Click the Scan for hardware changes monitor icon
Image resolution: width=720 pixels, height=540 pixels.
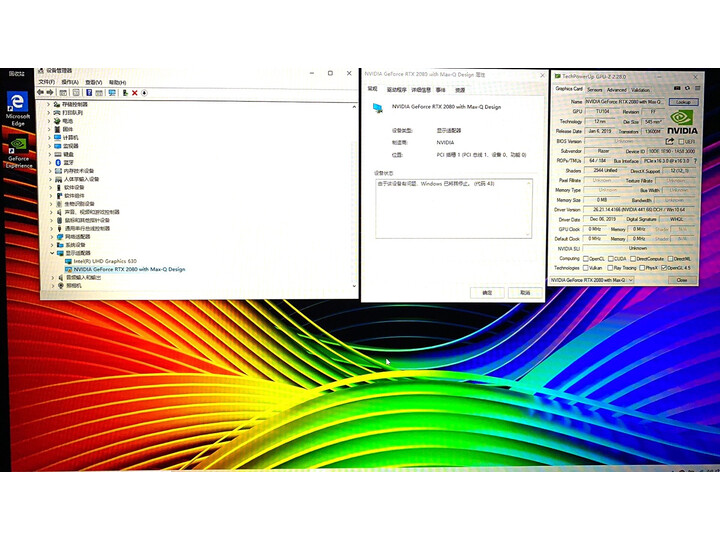[112, 93]
